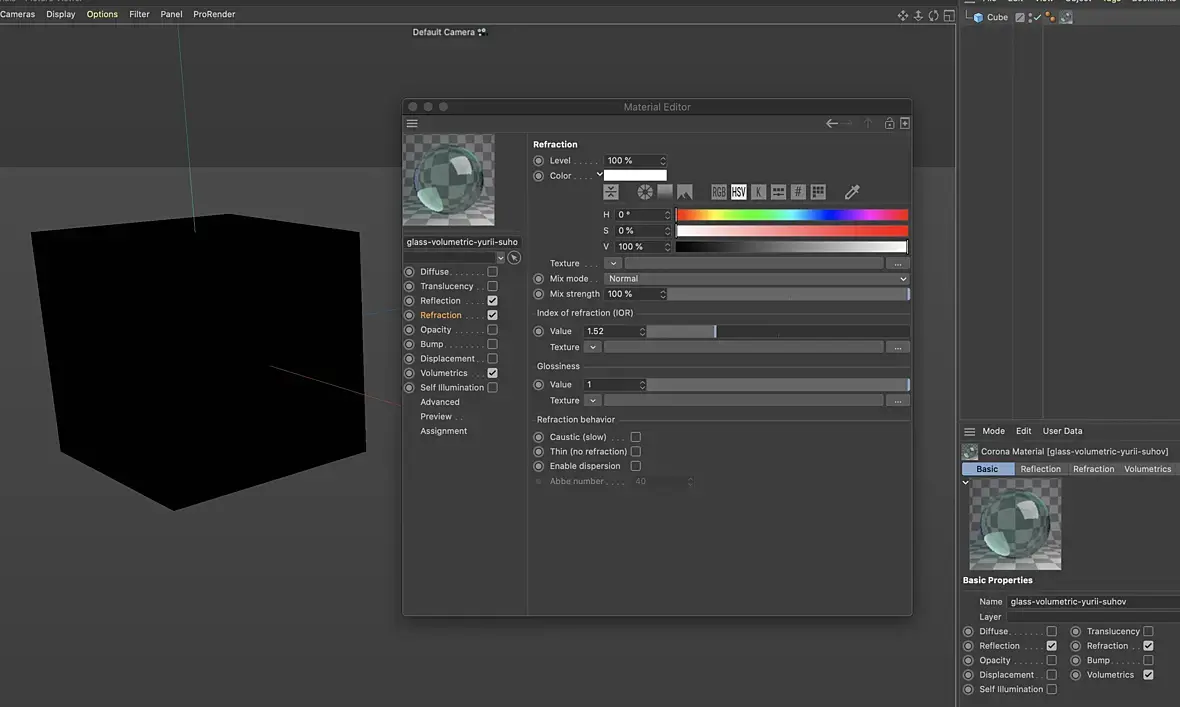
Task: Open the Mix mode Normal dropdown
Action: (x=756, y=279)
